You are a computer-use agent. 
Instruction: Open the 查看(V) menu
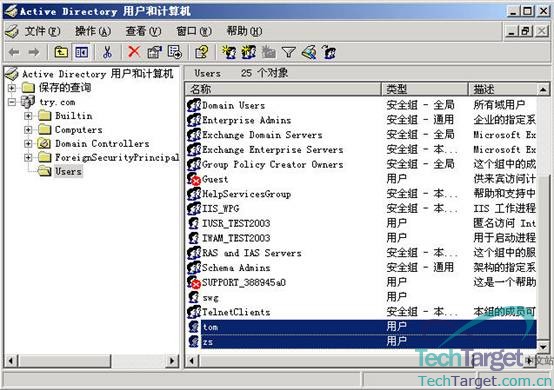[143, 31]
